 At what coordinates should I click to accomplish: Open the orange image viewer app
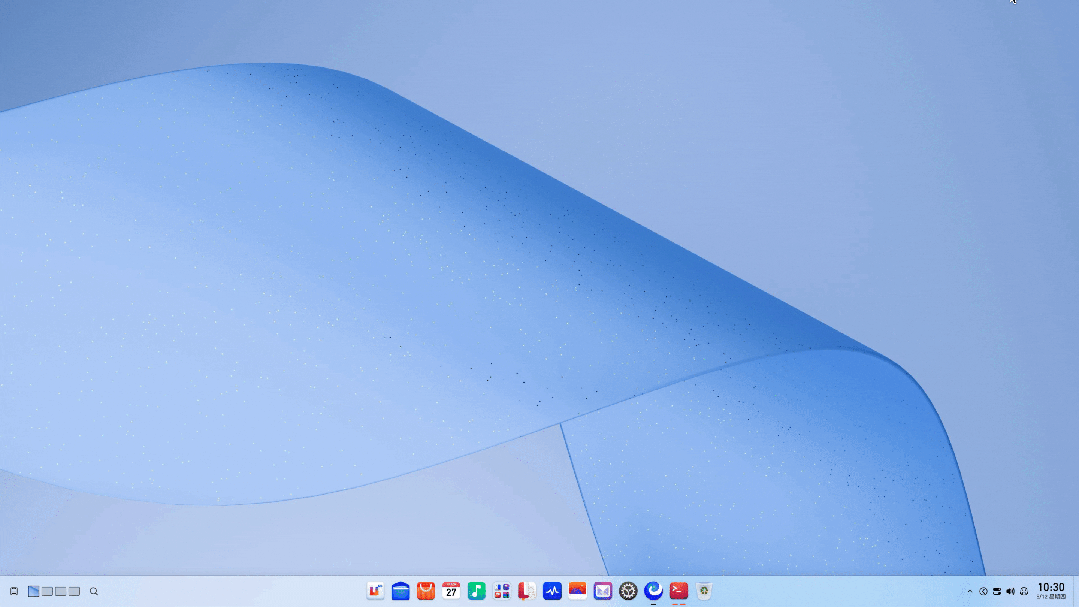coord(577,591)
